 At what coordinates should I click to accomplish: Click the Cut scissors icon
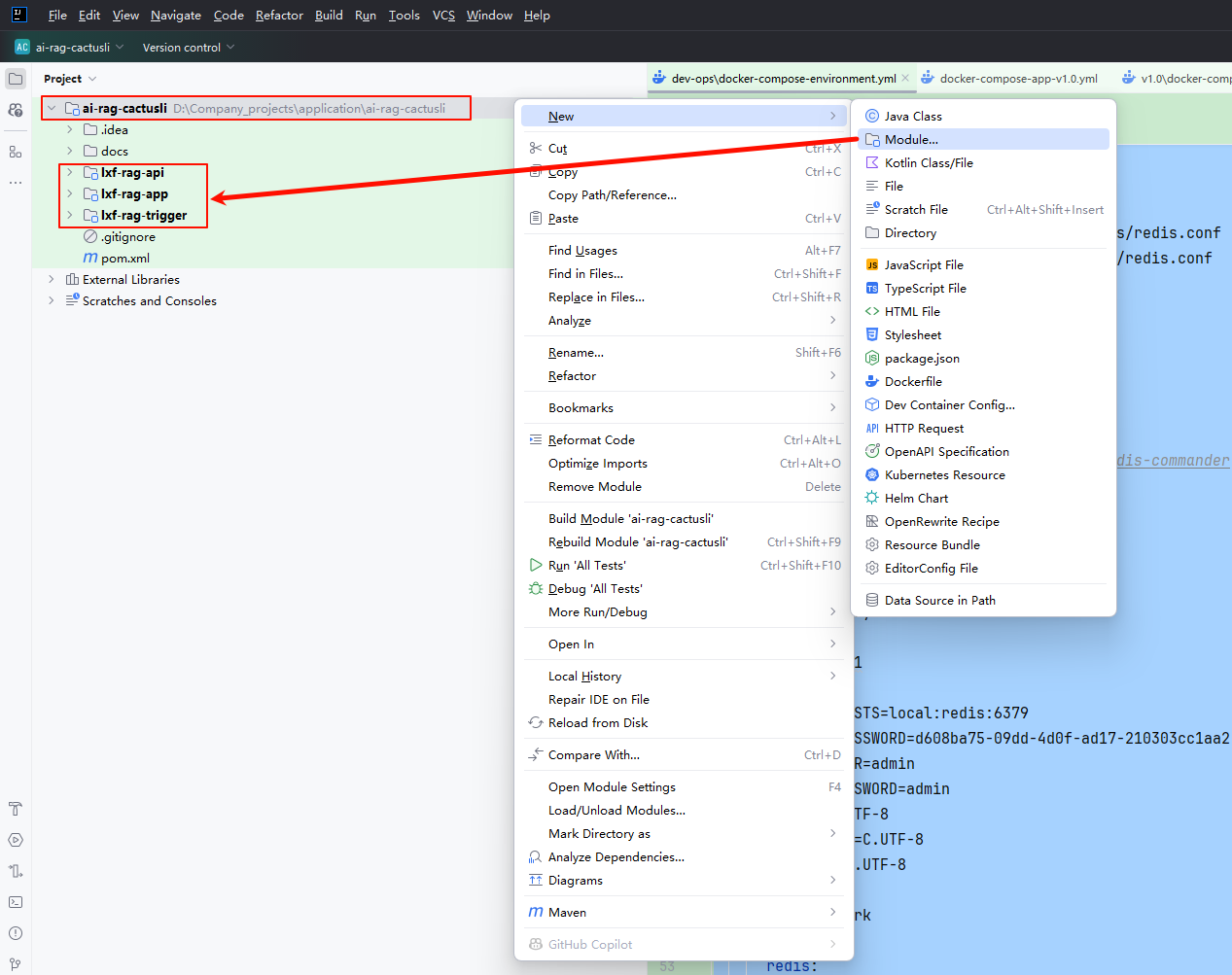pos(536,148)
